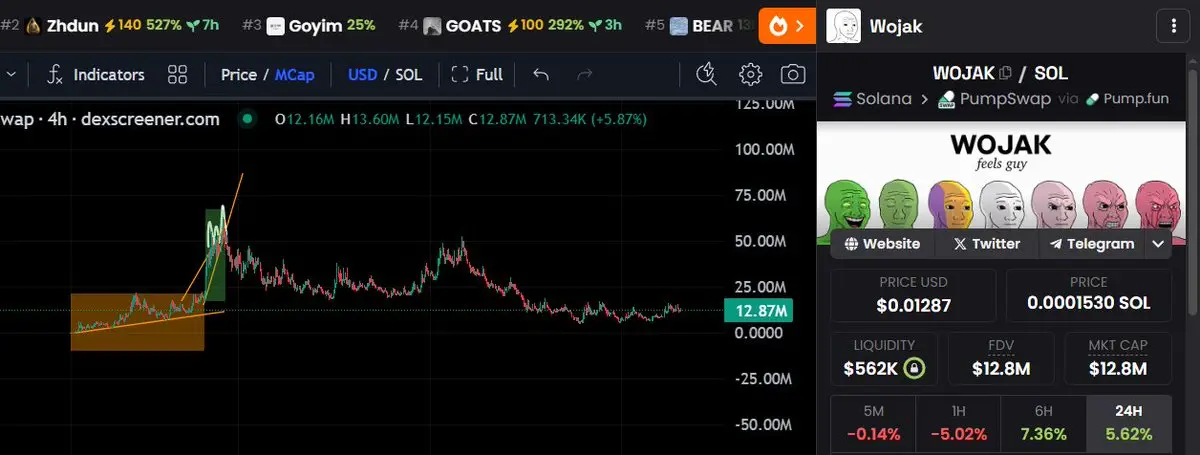The height and width of the screenshot is (455, 1200).
Task: Open the Wojak Website link
Action: pos(881,243)
